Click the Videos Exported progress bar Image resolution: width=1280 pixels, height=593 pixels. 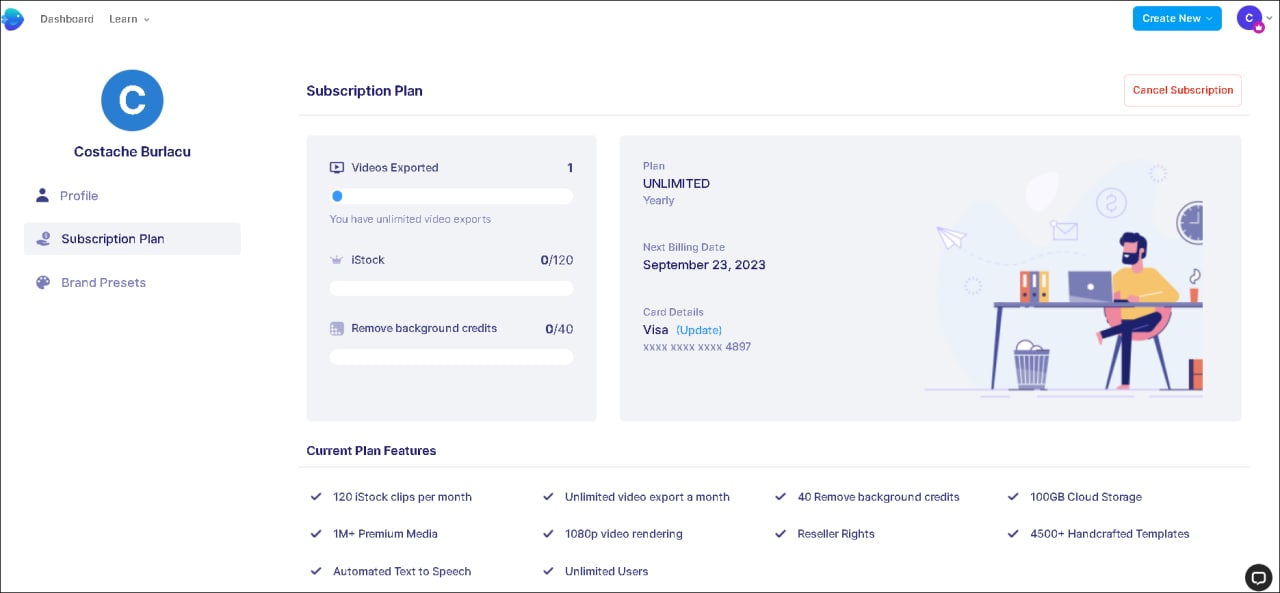click(451, 197)
